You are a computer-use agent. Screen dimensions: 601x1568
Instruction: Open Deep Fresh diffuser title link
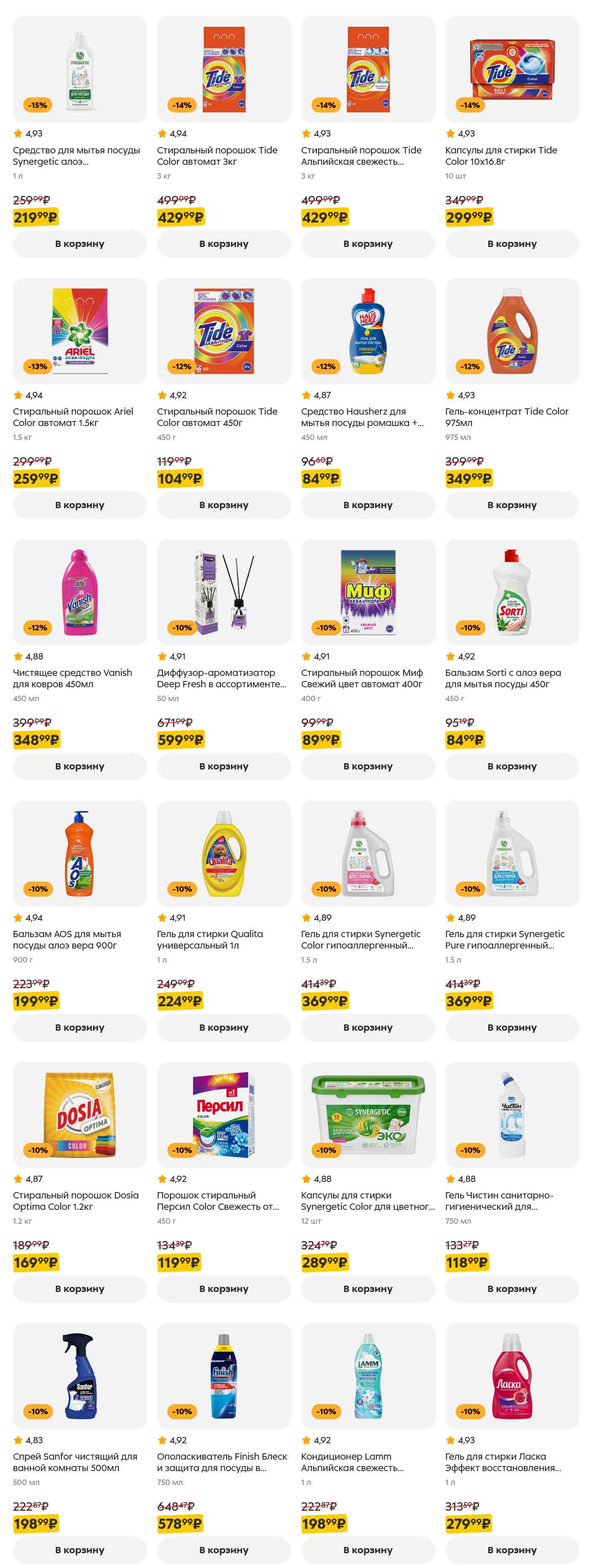221,678
